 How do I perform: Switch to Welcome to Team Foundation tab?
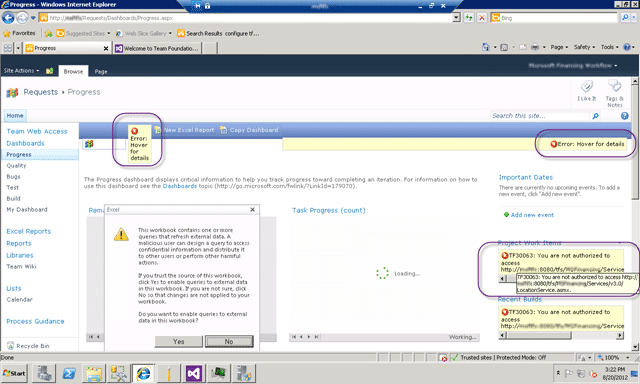[157, 48]
